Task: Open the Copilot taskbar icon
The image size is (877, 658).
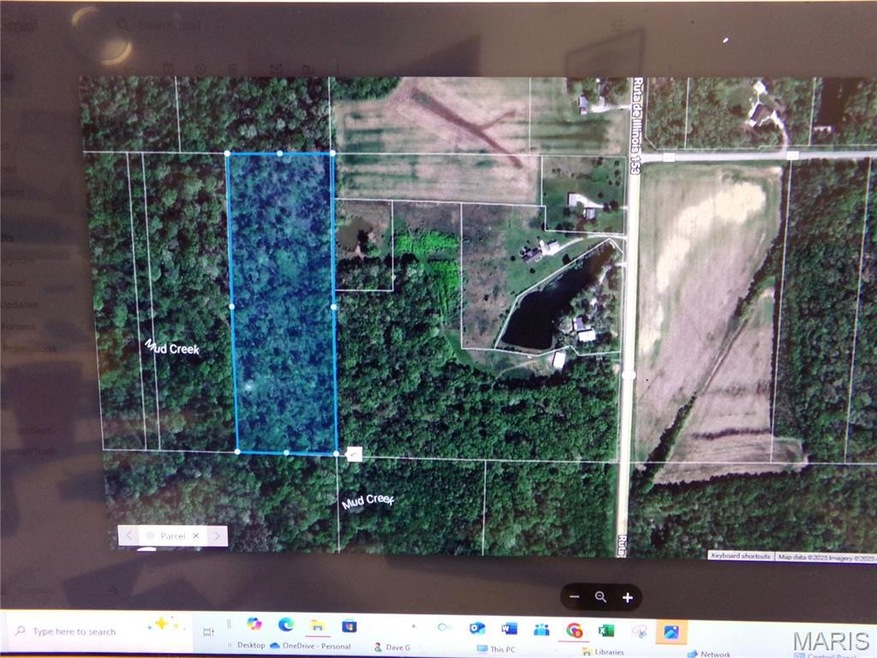Action: click(x=253, y=624)
